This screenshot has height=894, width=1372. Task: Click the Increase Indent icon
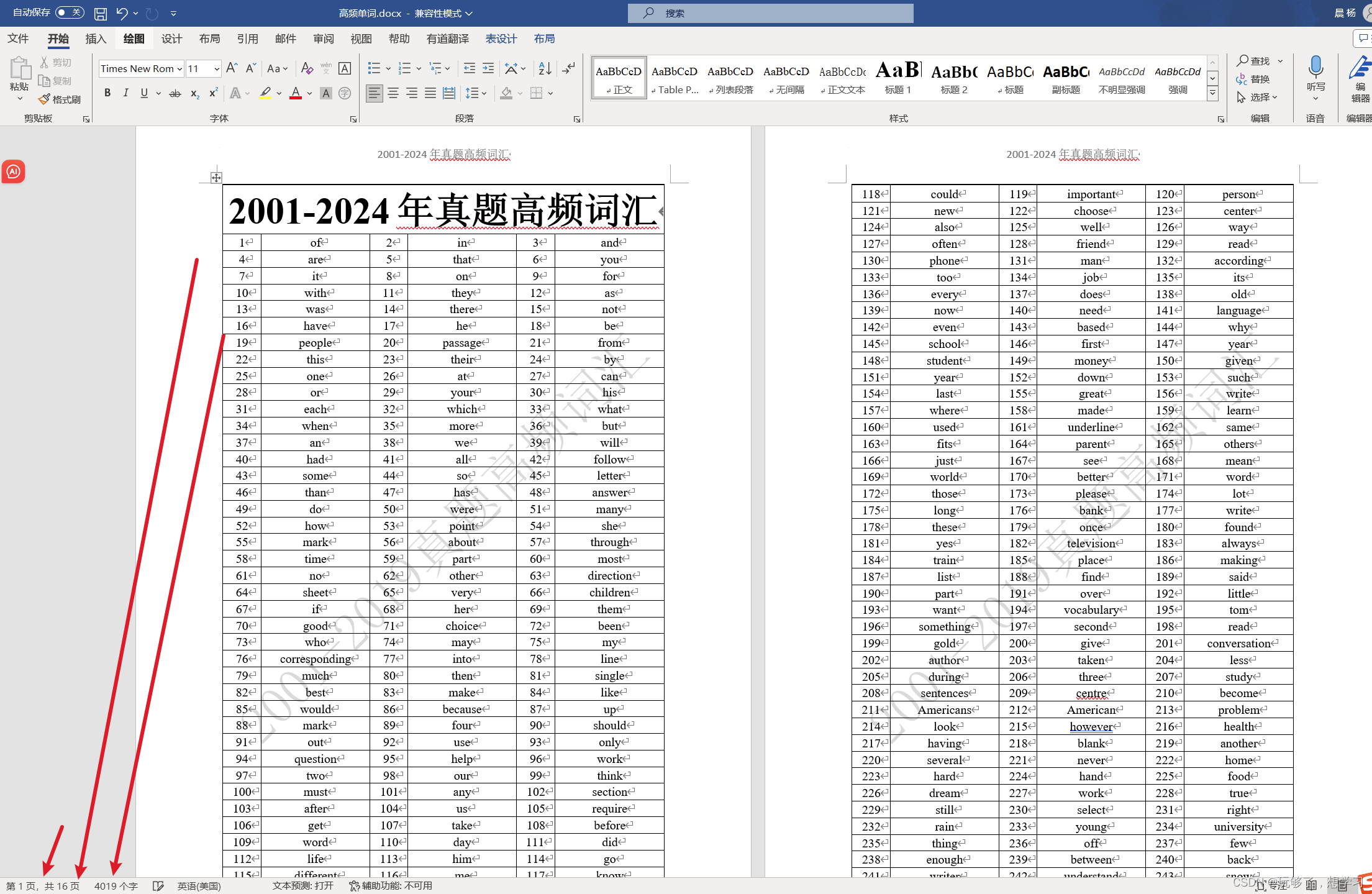489,68
